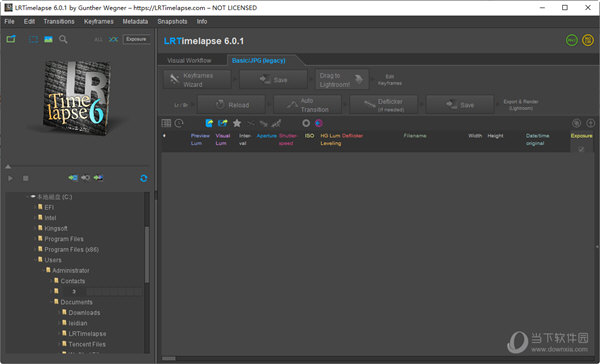
Task: Click the clock icon in table toolbar
Action: [179, 123]
